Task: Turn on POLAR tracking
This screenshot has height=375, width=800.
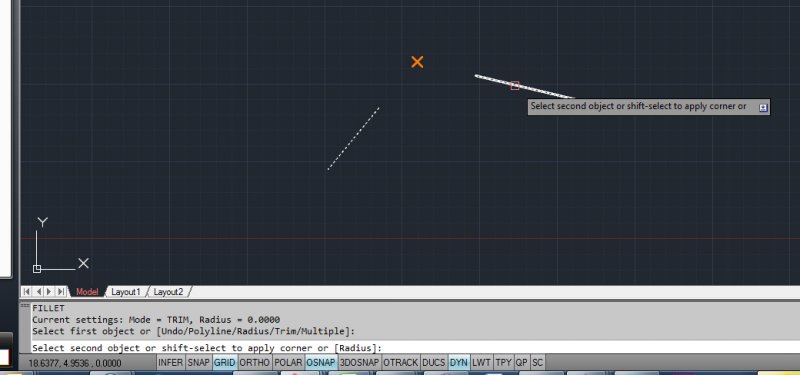Action: point(288,363)
